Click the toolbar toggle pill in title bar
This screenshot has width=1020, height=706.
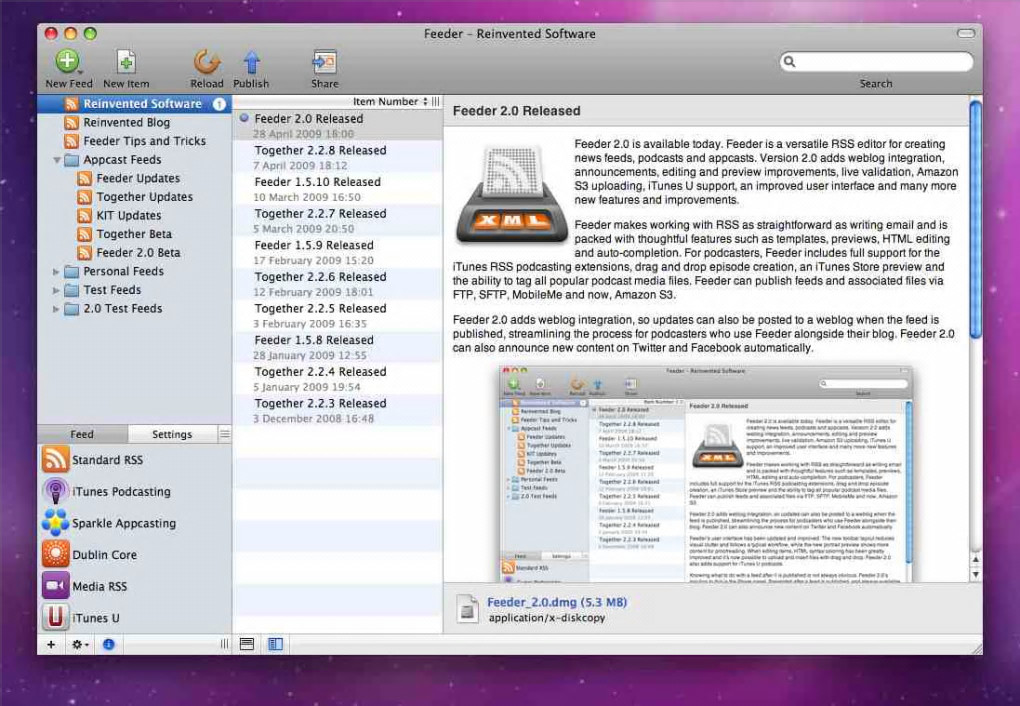[x=966, y=33]
